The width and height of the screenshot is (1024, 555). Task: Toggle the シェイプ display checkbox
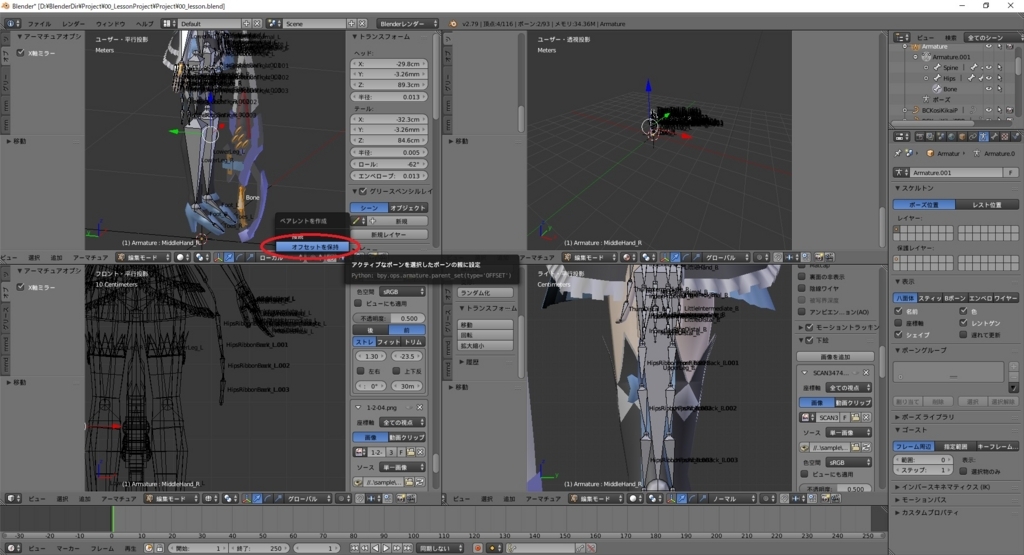tap(899, 335)
